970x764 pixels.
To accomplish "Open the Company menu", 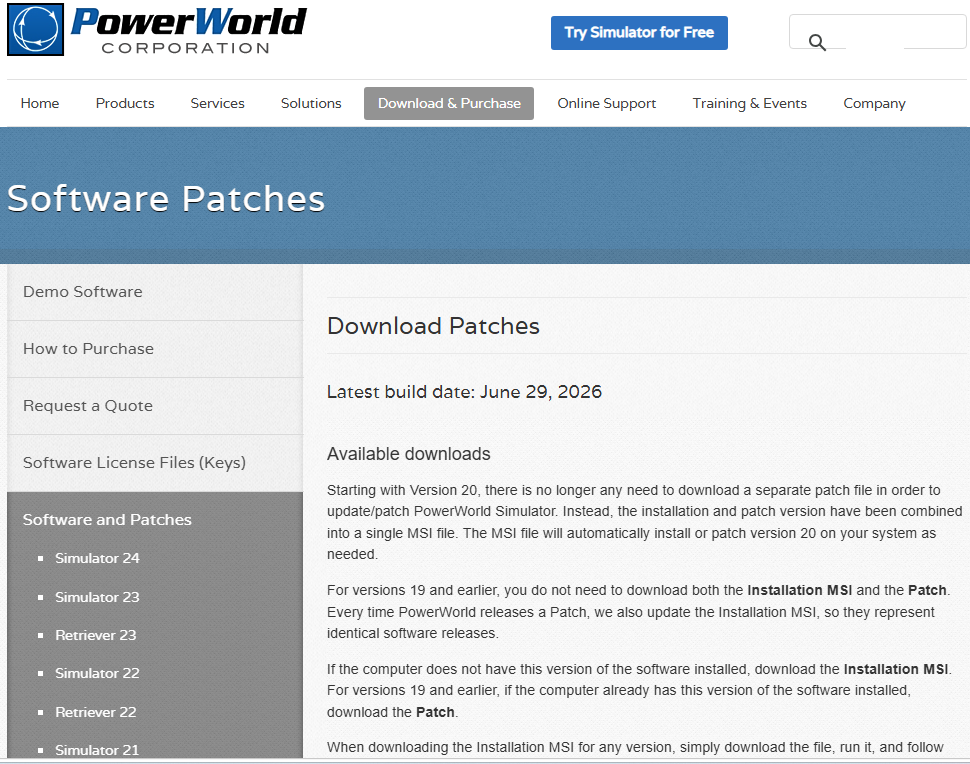I will point(874,103).
